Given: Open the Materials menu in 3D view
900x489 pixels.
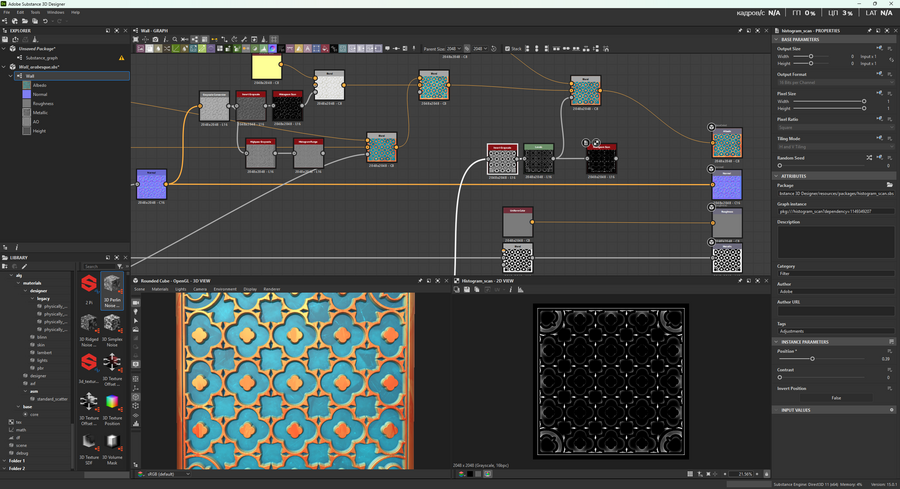Looking at the screenshot, I should pos(160,289).
